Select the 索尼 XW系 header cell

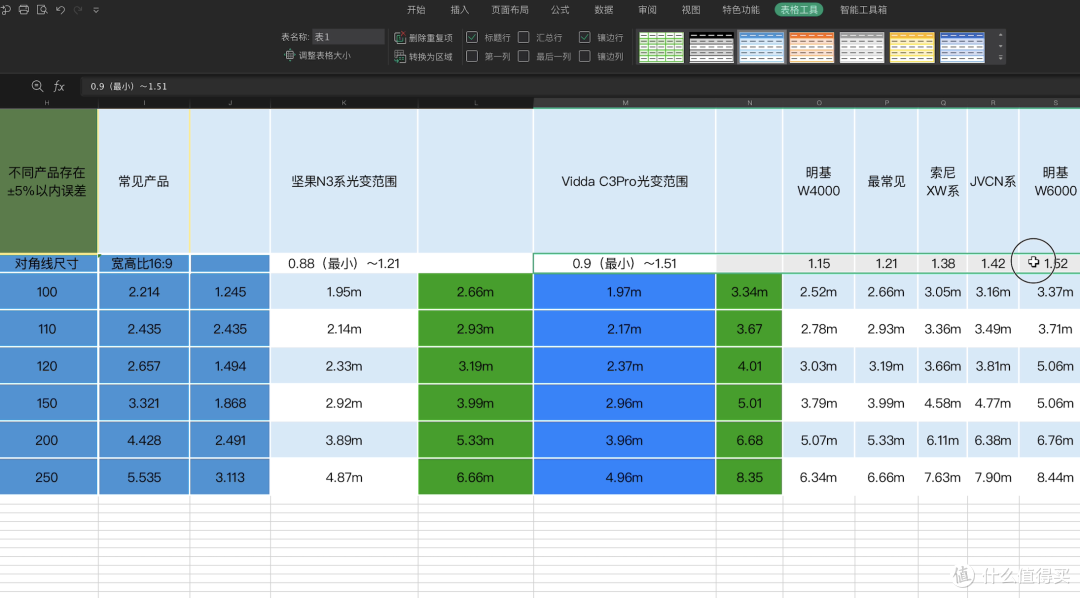(x=942, y=181)
